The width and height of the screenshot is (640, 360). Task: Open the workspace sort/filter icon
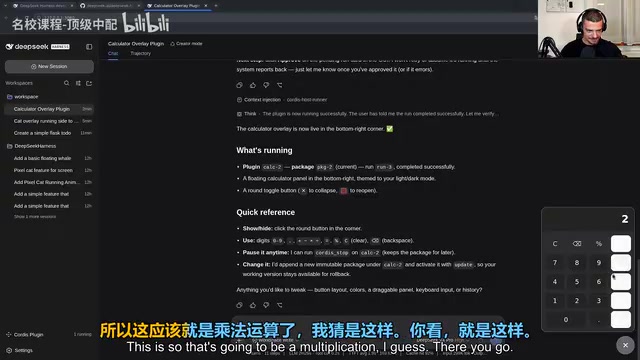coord(78,83)
